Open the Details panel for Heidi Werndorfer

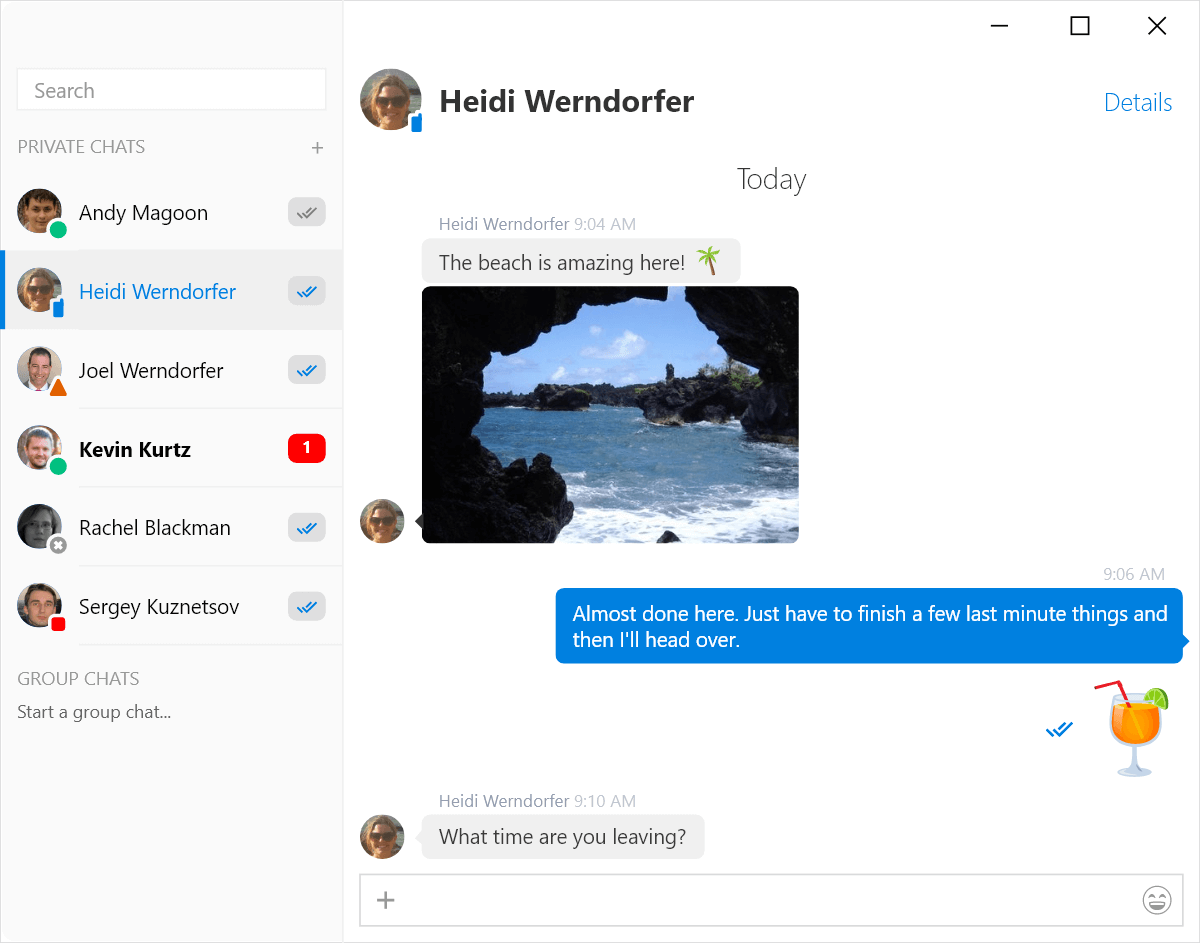tap(1137, 102)
